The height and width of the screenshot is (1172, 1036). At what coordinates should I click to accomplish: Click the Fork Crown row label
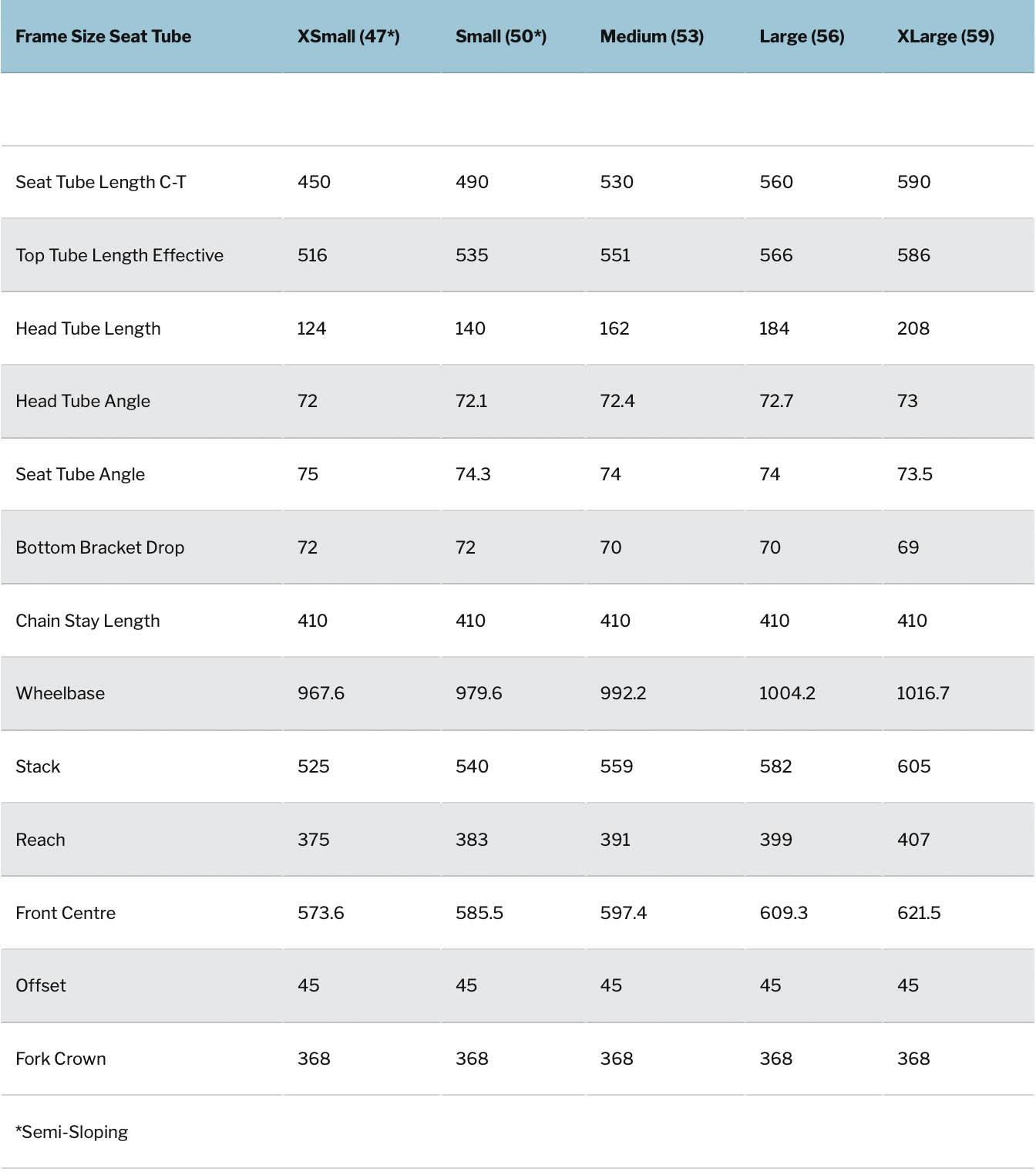pos(61,1059)
